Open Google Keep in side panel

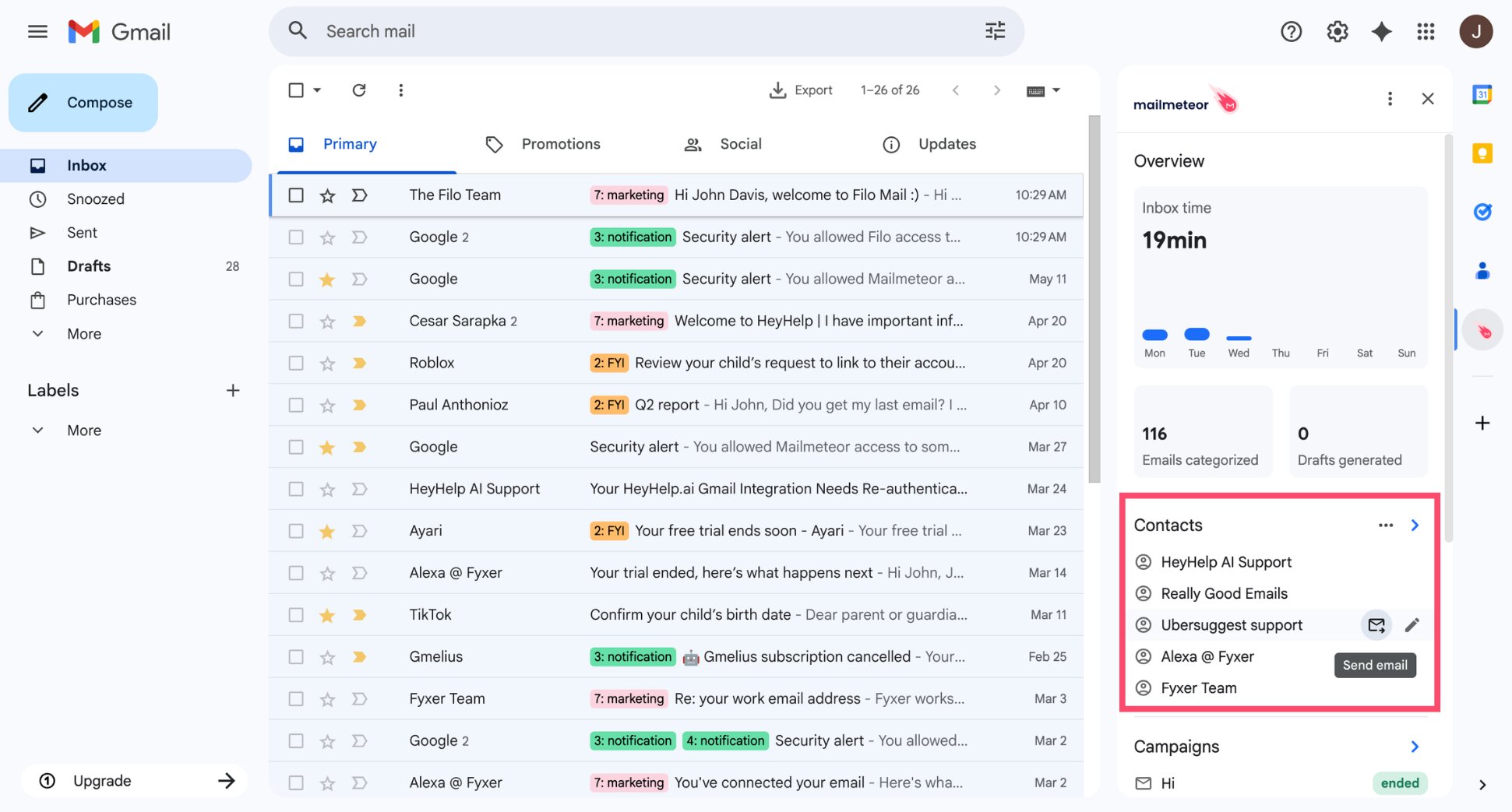[1482, 153]
